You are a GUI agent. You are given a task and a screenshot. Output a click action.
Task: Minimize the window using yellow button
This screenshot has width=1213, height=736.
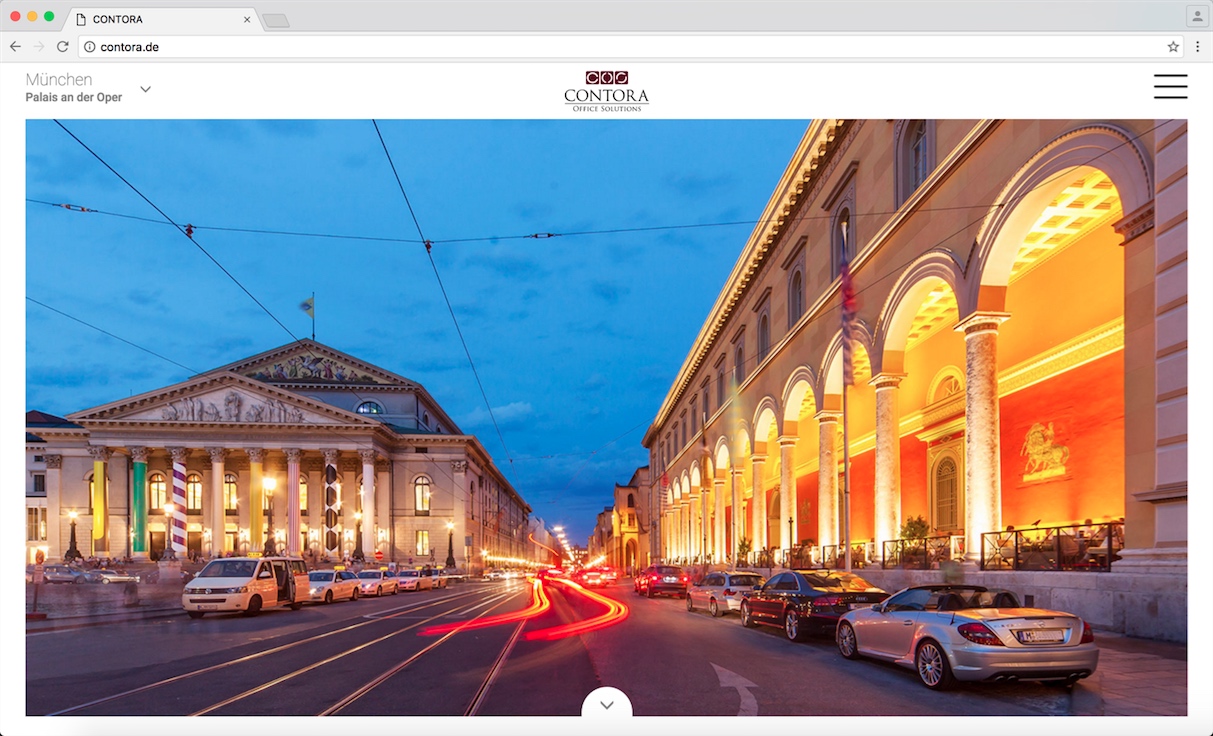pos(32,17)
